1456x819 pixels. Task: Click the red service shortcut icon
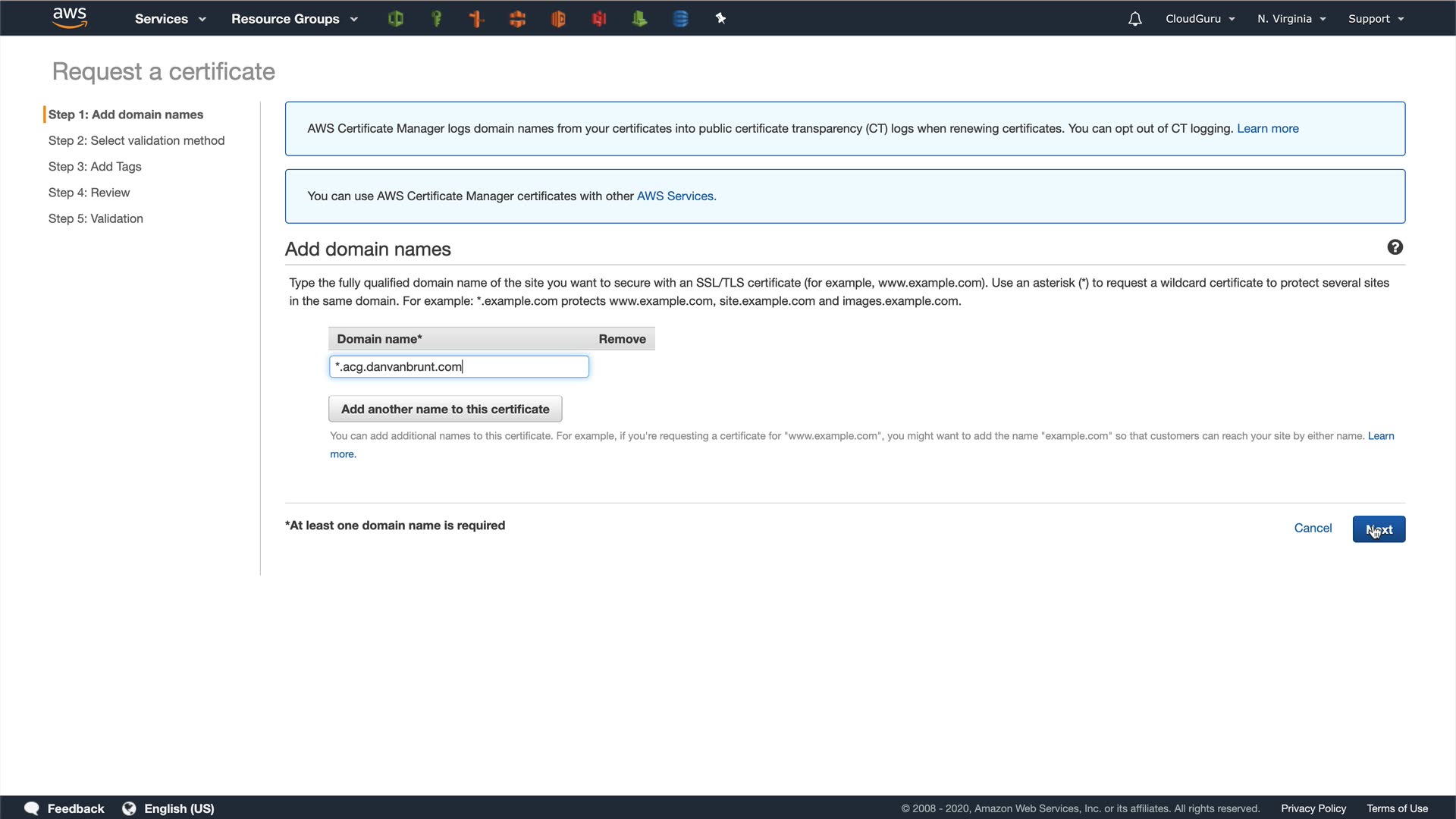click(599, 19)
